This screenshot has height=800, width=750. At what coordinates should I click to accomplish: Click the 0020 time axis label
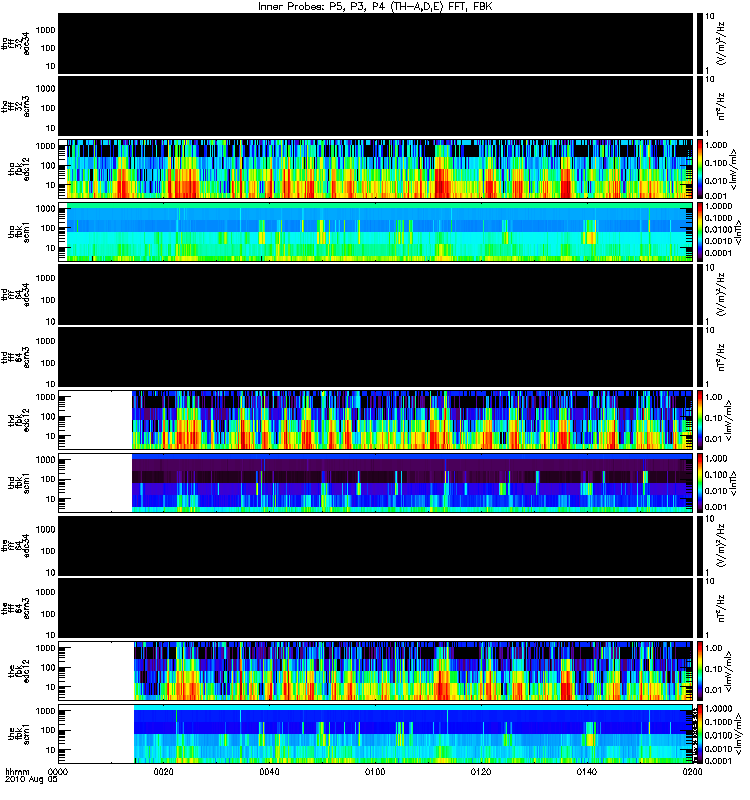click(x=163, y=771)
